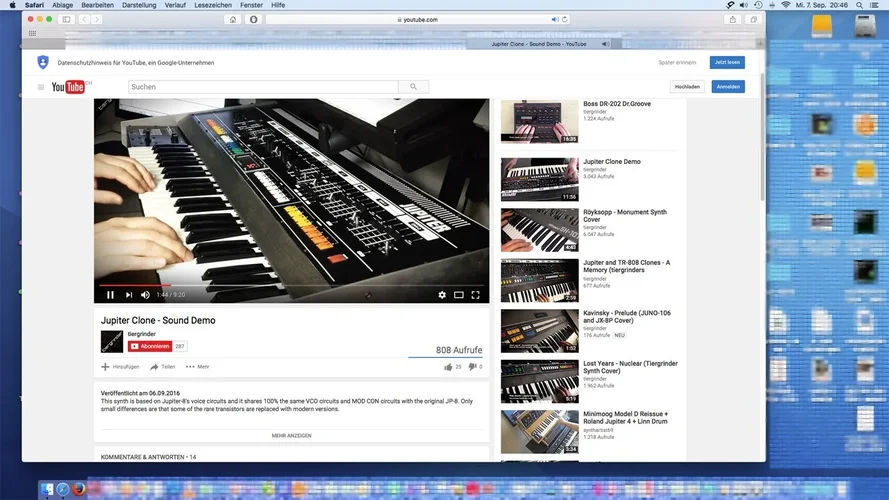Screen dimensions: 889x500
Task: Mute tab audio in address bar
Action: 554,19
